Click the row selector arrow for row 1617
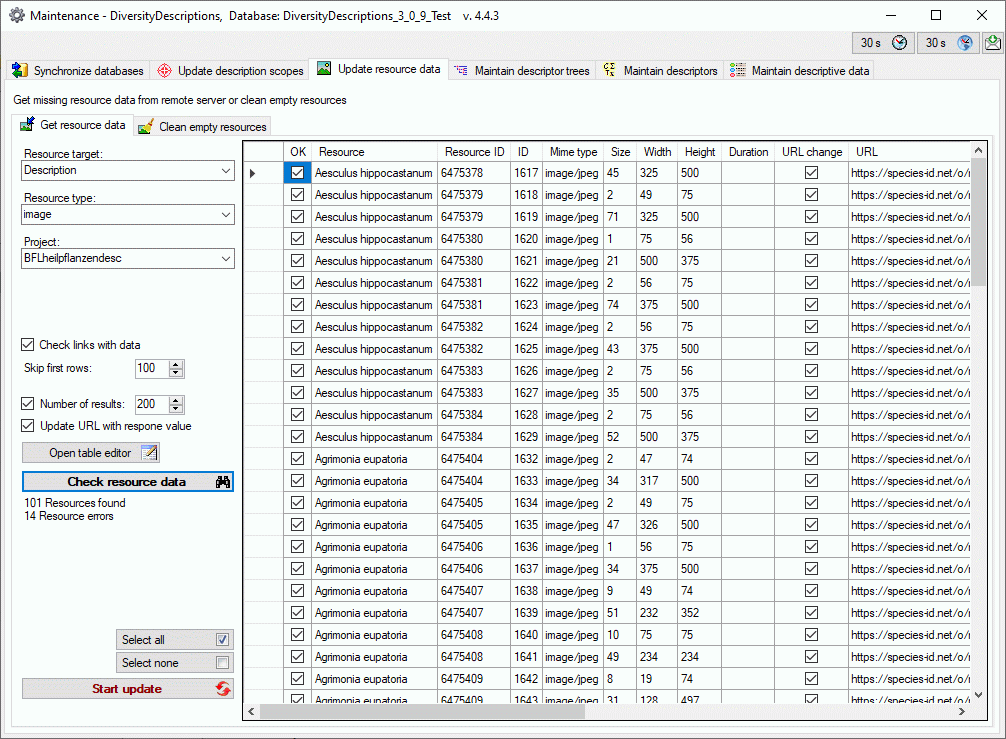The width and height of the screenshot is (1006, 739). (253, 173)
